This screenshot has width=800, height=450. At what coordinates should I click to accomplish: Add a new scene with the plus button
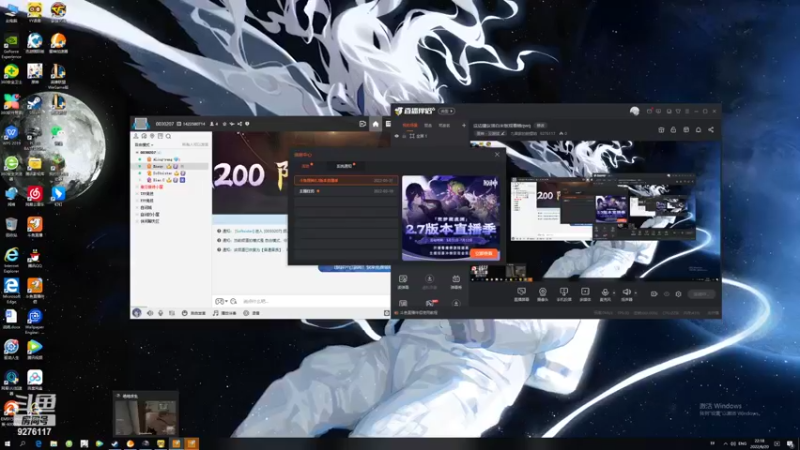point(464,126)
